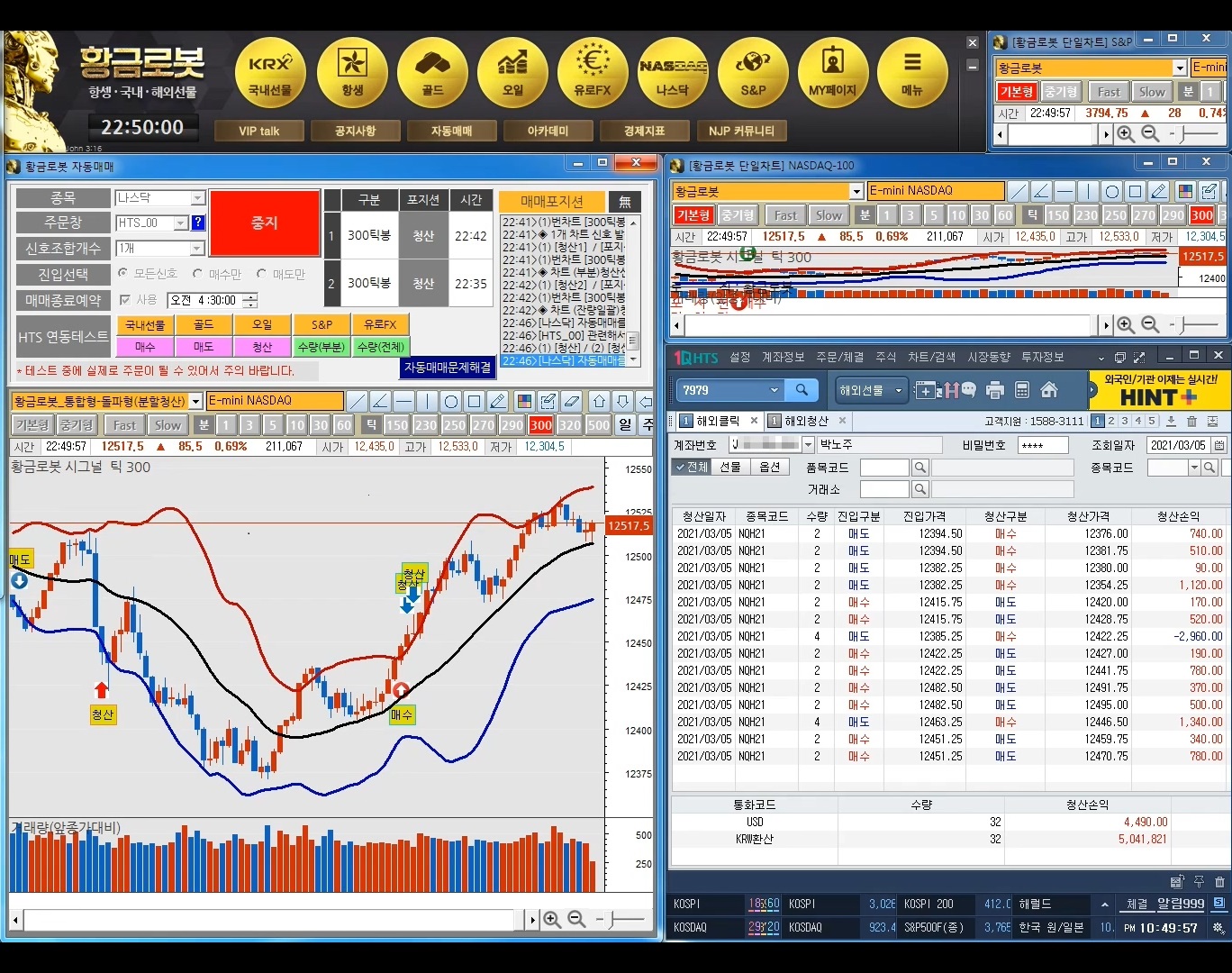The image size is (1232, 973).
Task: Click the 수량(전체) test button
Action: tap(380, 347)
